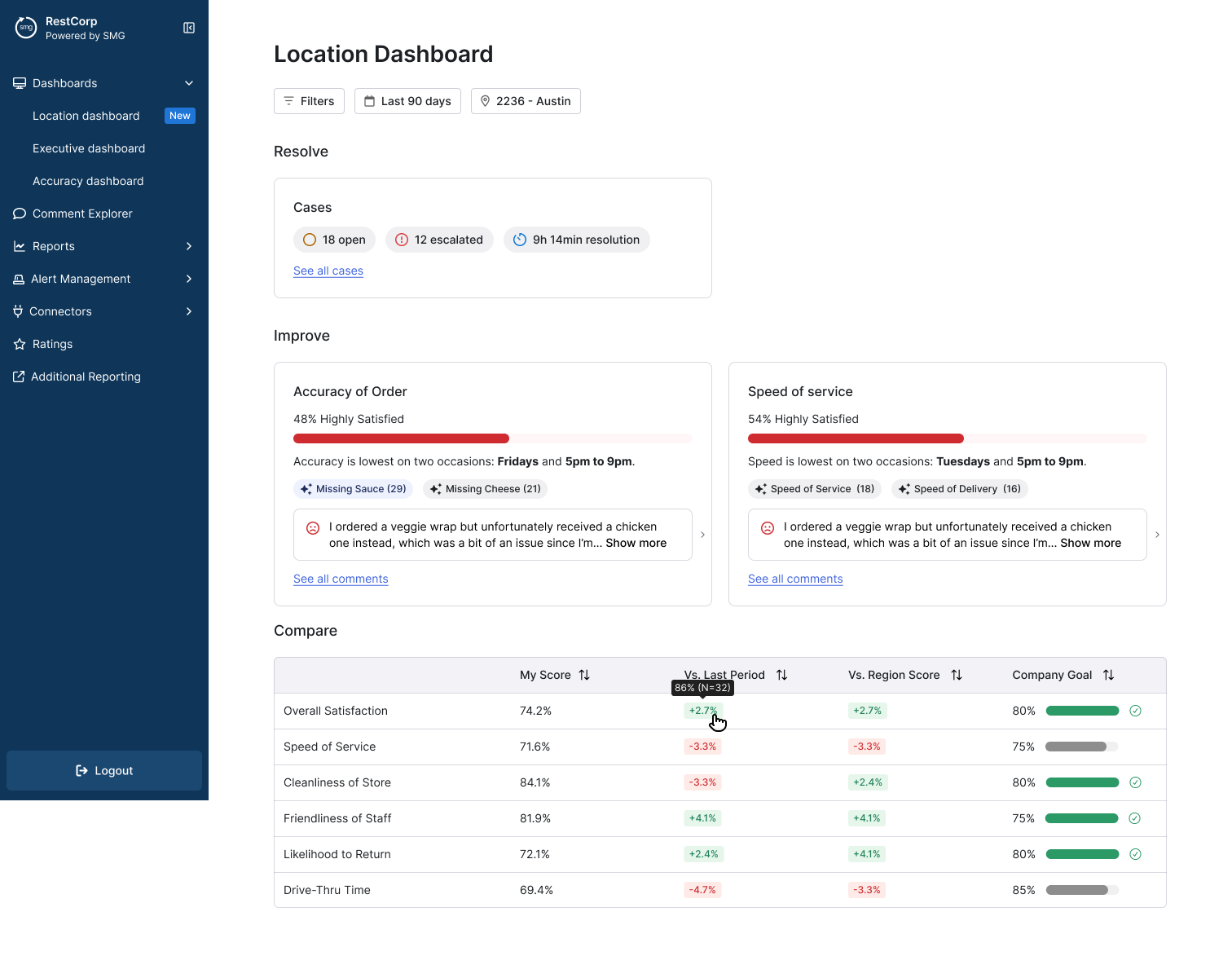1232x978 pixels.
Task: Collapse the Dashboards menu section
Action: click(x=189, y=83)
